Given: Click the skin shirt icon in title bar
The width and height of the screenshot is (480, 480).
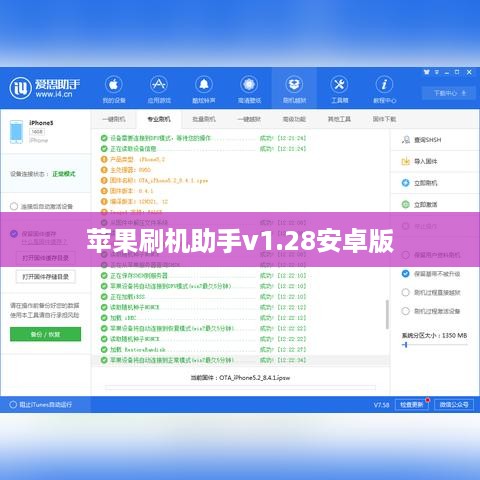Looking at the screenshot, I should (x=426, y=72).
